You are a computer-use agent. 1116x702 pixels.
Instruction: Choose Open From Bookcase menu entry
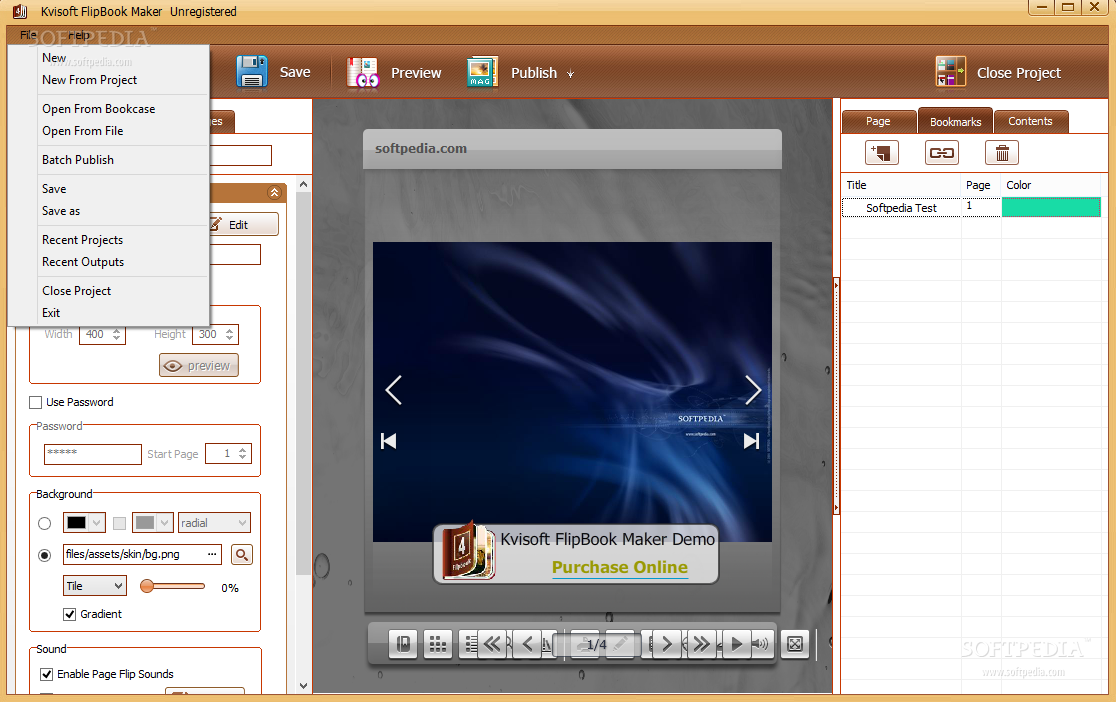[x=99, y=109]
